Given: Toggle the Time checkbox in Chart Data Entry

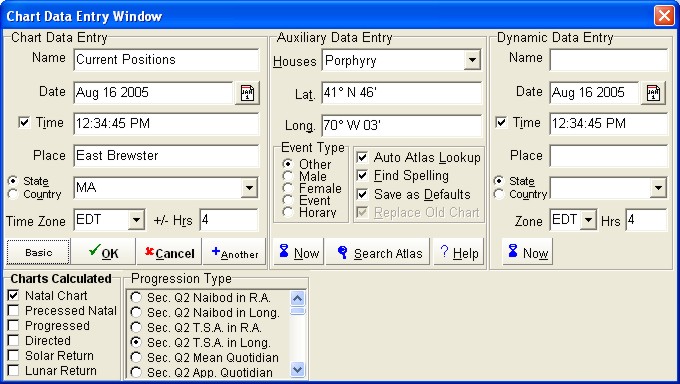Looking at the screenshot, I should coord(24,122).
